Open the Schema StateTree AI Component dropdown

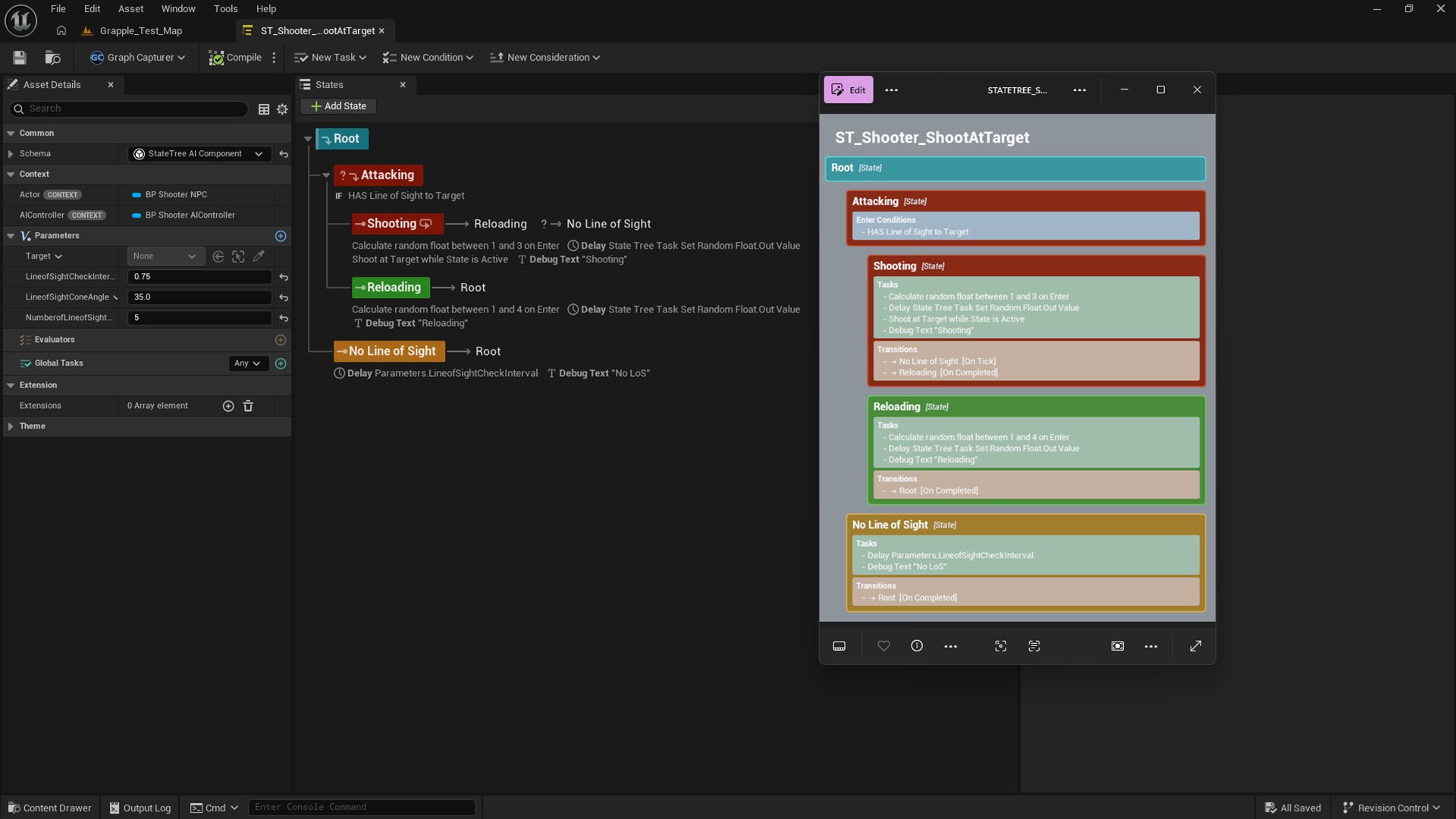point(199,154)
